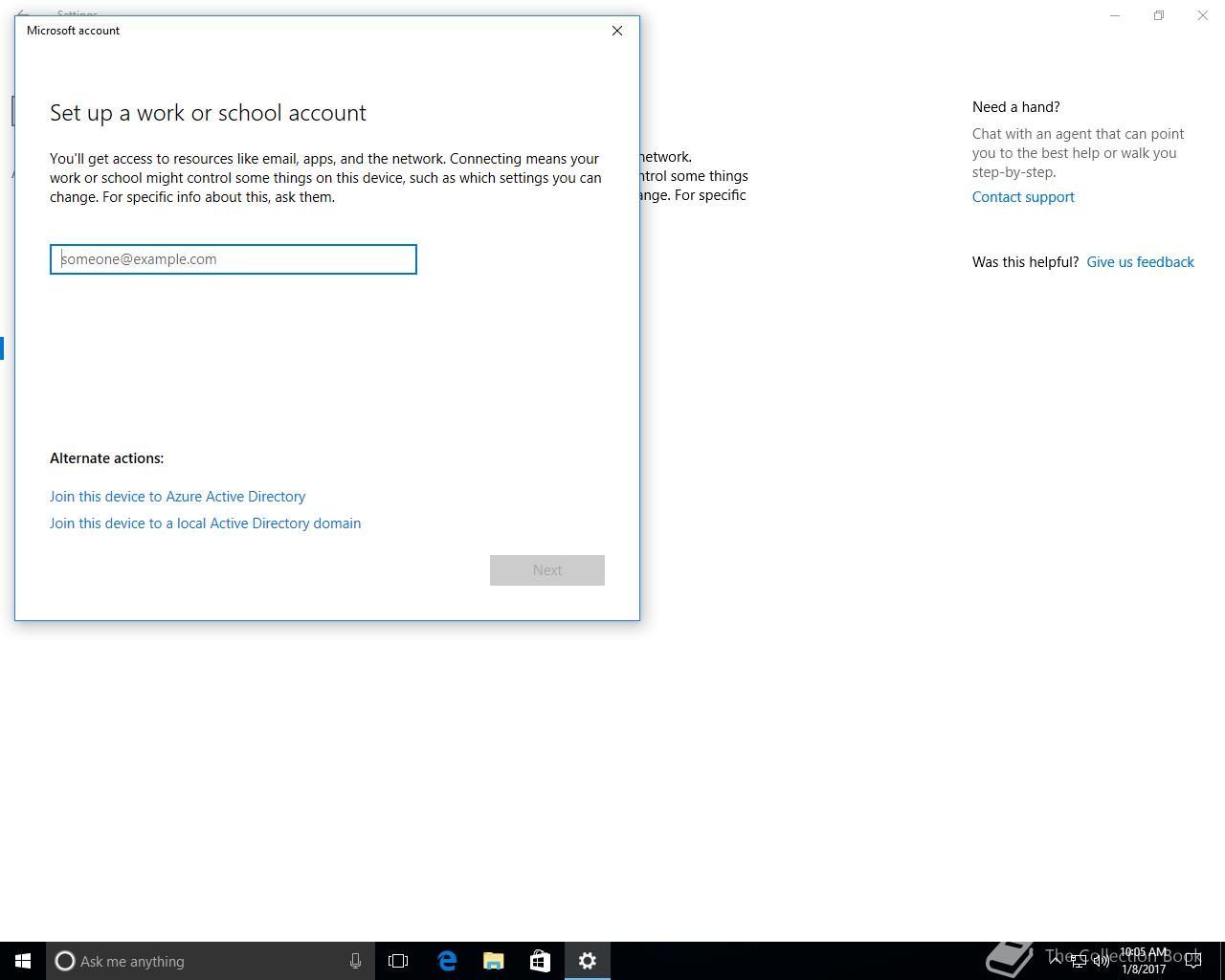Open the Windows Store taskbar icon
Image resolution: width=1225 pixels, height=980 pixels.
click(541, 961)
